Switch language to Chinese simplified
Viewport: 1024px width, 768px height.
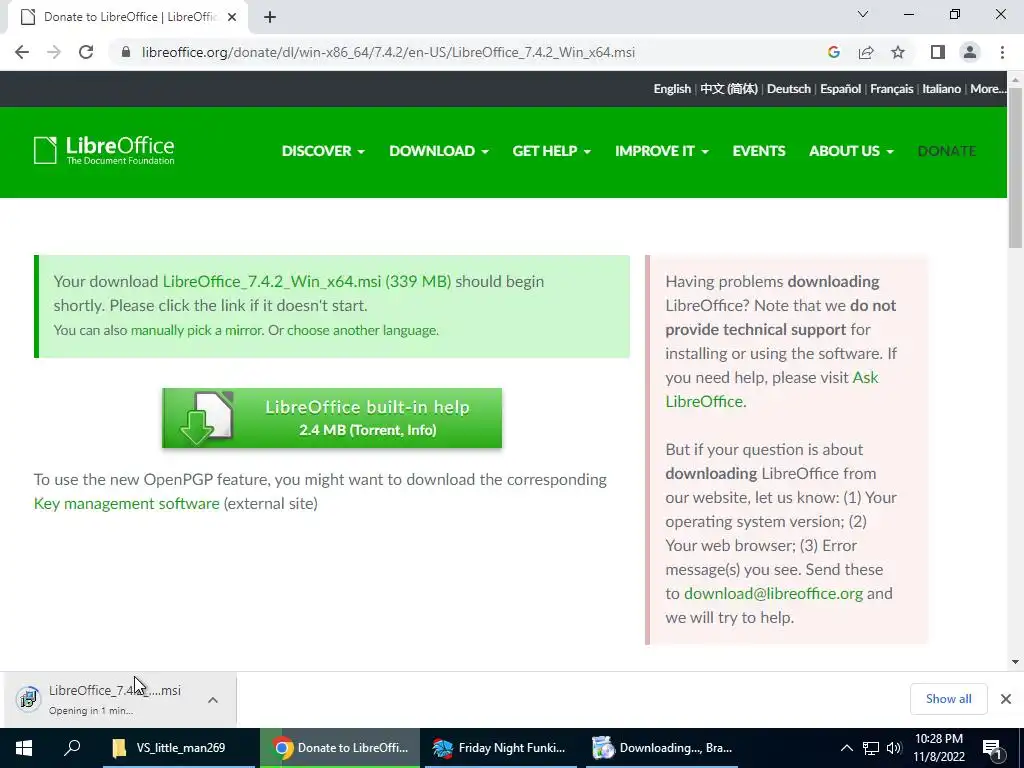[x=729, y=89]
